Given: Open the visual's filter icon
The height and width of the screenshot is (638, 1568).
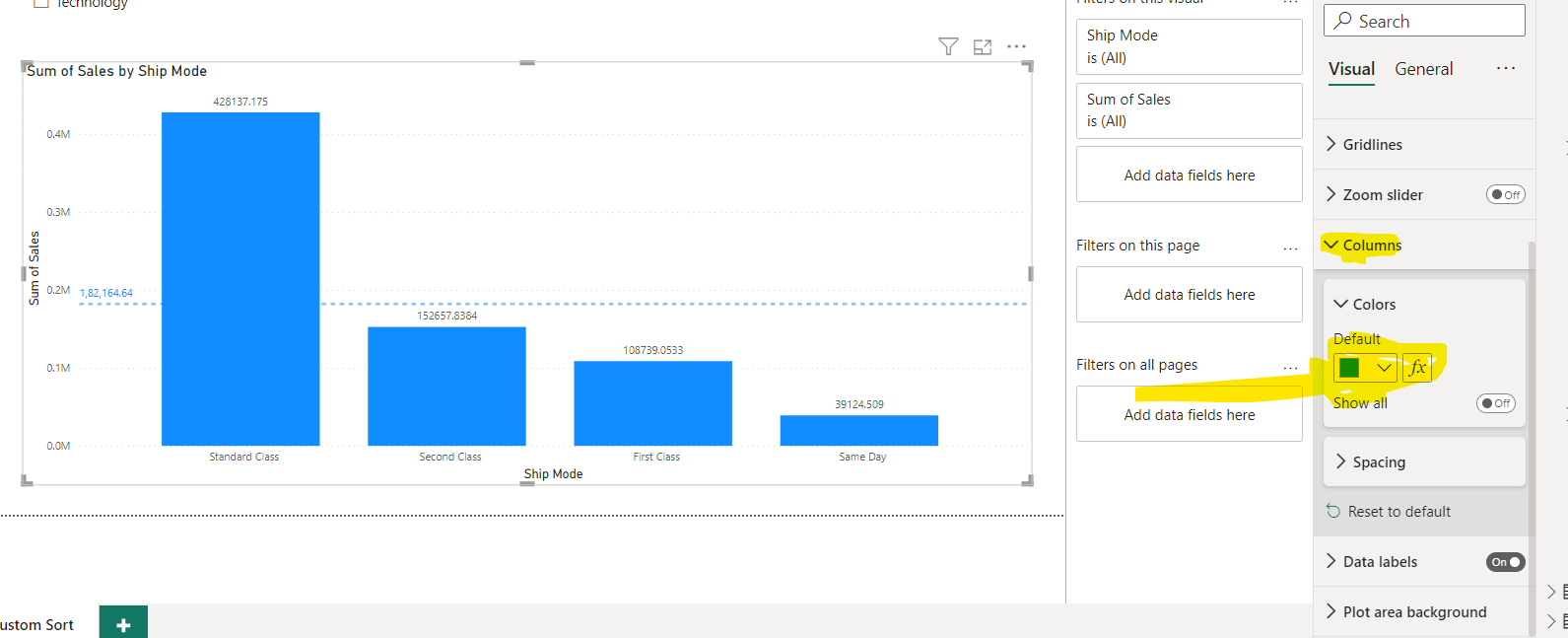Looking at the screenshot, I should tap(948, 46).
